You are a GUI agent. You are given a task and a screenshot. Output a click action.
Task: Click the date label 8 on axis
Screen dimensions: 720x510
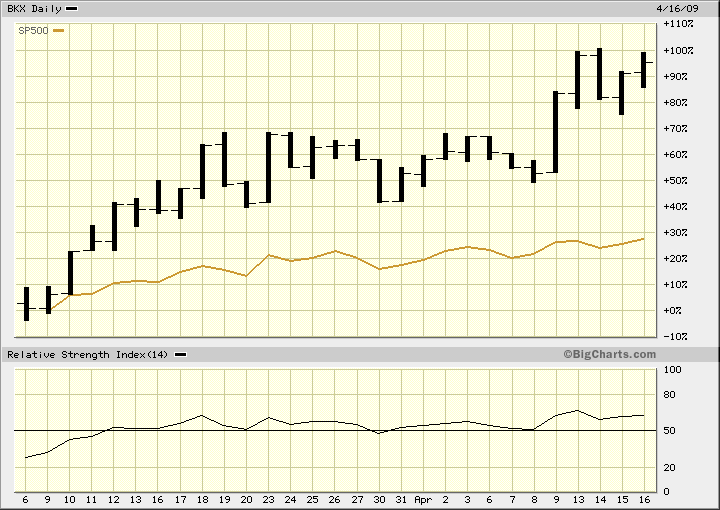(534, 499)
